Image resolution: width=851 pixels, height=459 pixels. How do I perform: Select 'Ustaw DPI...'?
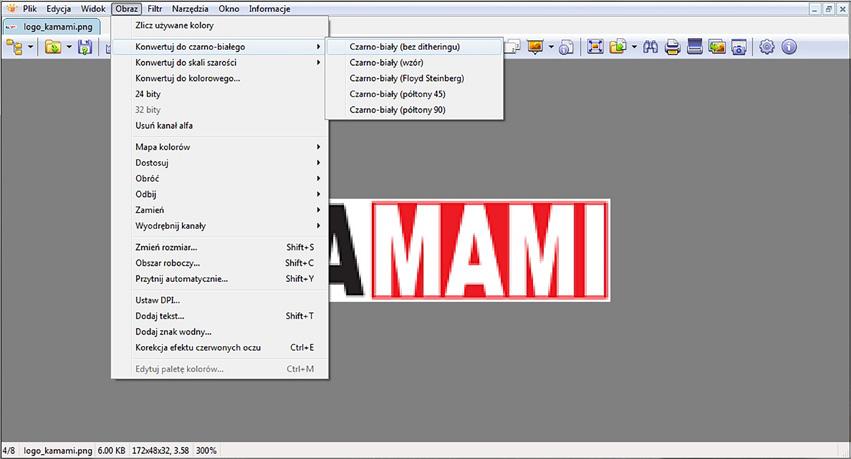coord(220,300)
